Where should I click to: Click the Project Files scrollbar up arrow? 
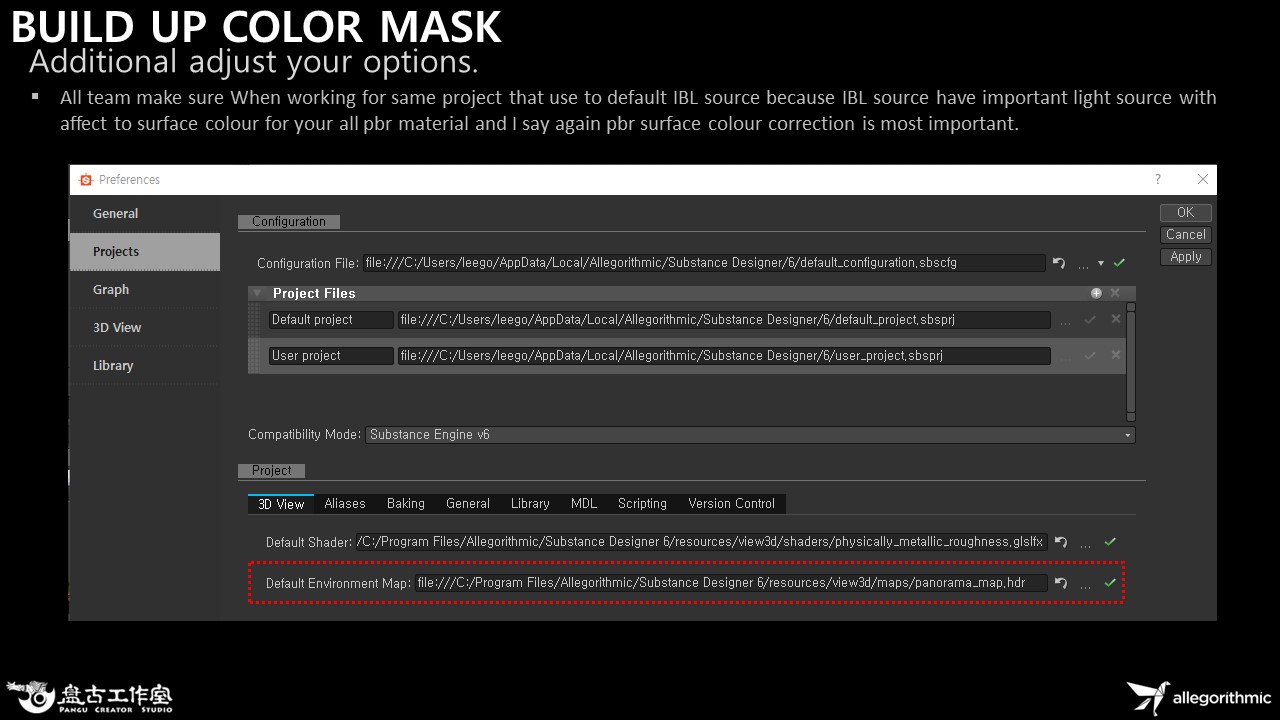click(1131, 307)
